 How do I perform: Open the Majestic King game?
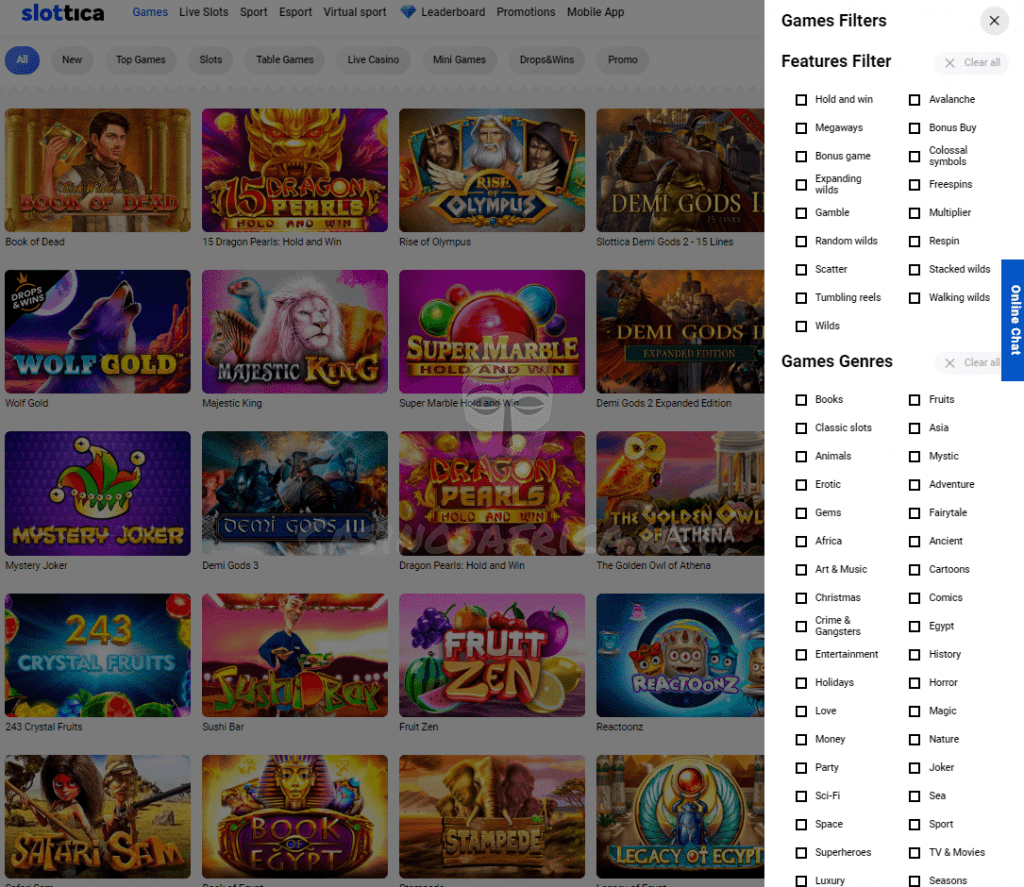tap(295, 332)
